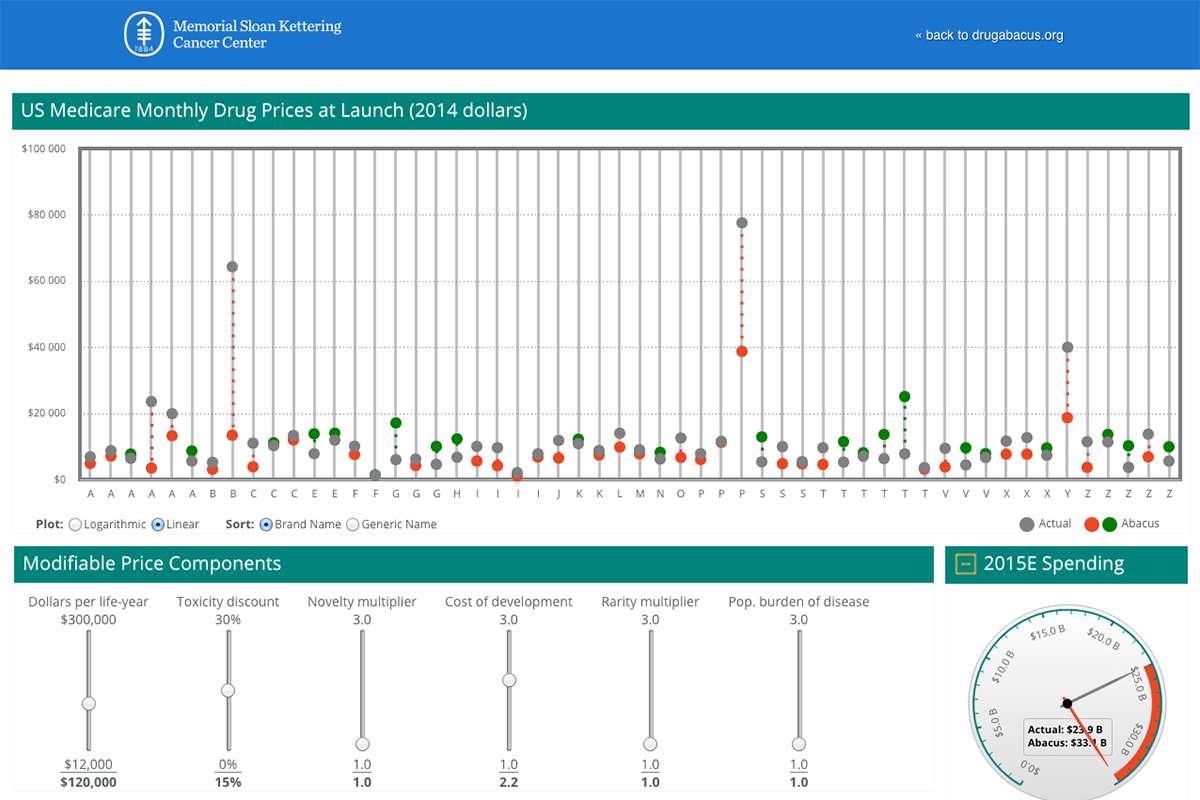Viewport: 1200px width, 800px height.
Task: Select the Linear plot radio button
Action: (x=157, y=524)
